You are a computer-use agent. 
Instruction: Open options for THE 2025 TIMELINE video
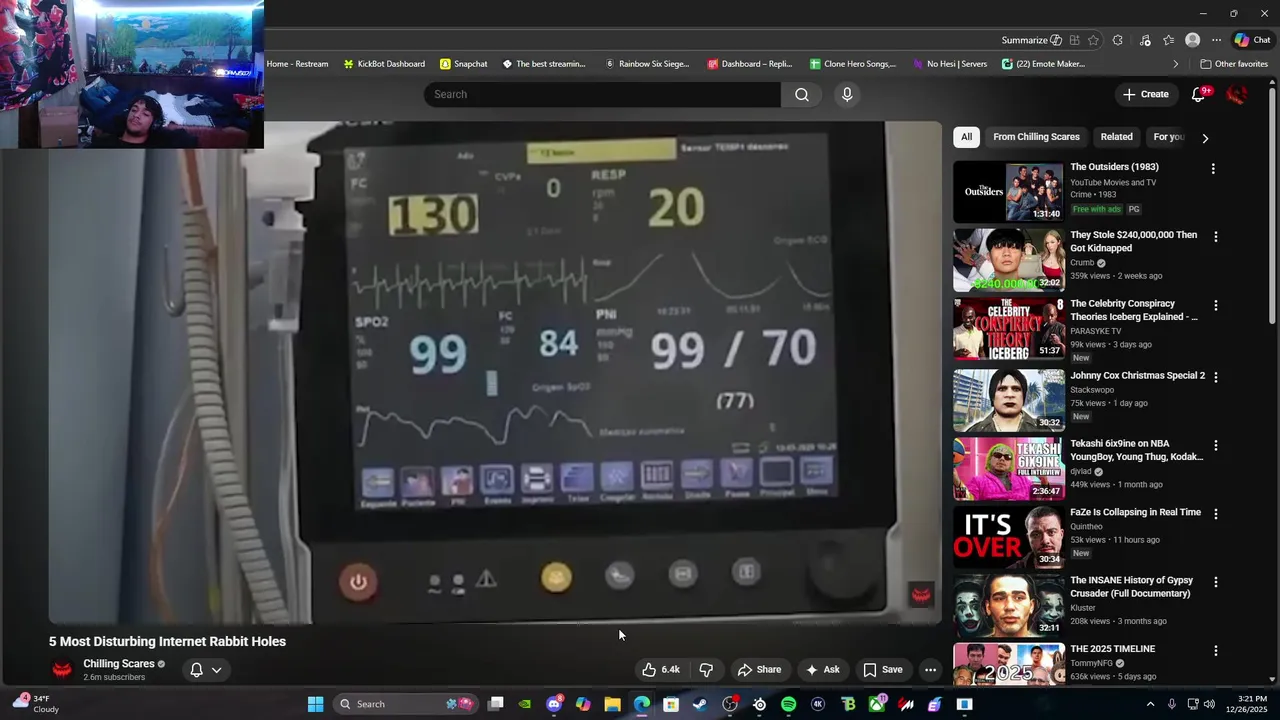[1216, 650]
